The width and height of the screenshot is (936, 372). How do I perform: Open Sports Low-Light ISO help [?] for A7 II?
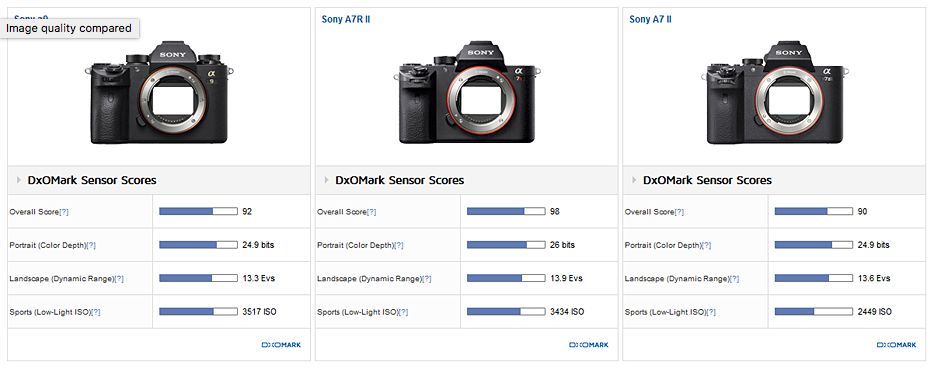(x=711, y=312)
